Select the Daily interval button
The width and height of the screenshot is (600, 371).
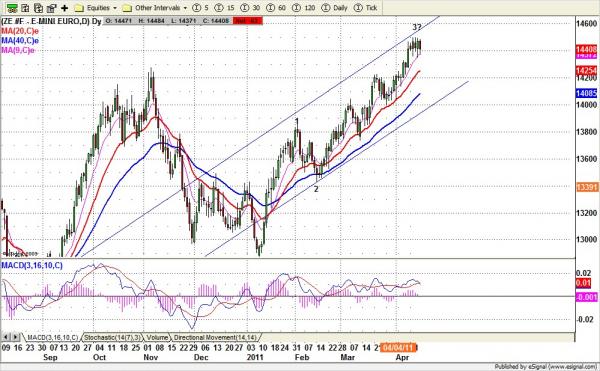pos(334,8)
